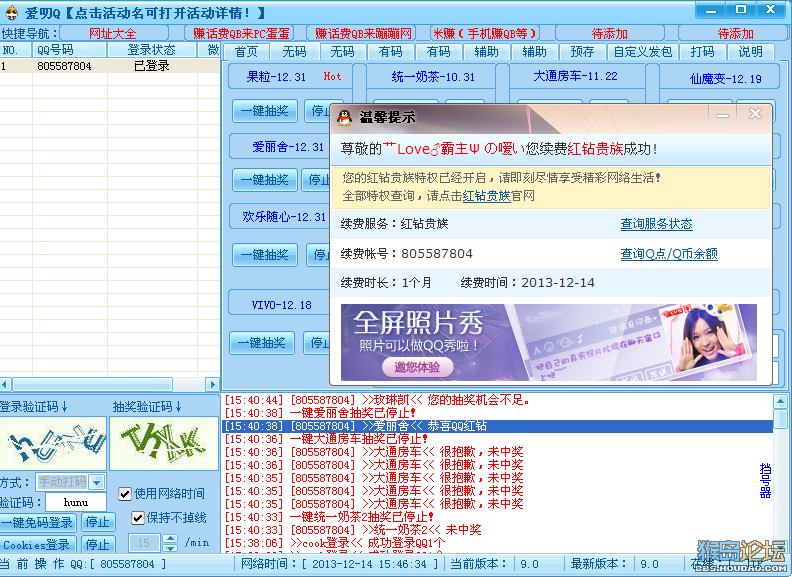792x577 pixels.
Task: Click 停止 next to 一键免码登录
Action: coord(97,522)
